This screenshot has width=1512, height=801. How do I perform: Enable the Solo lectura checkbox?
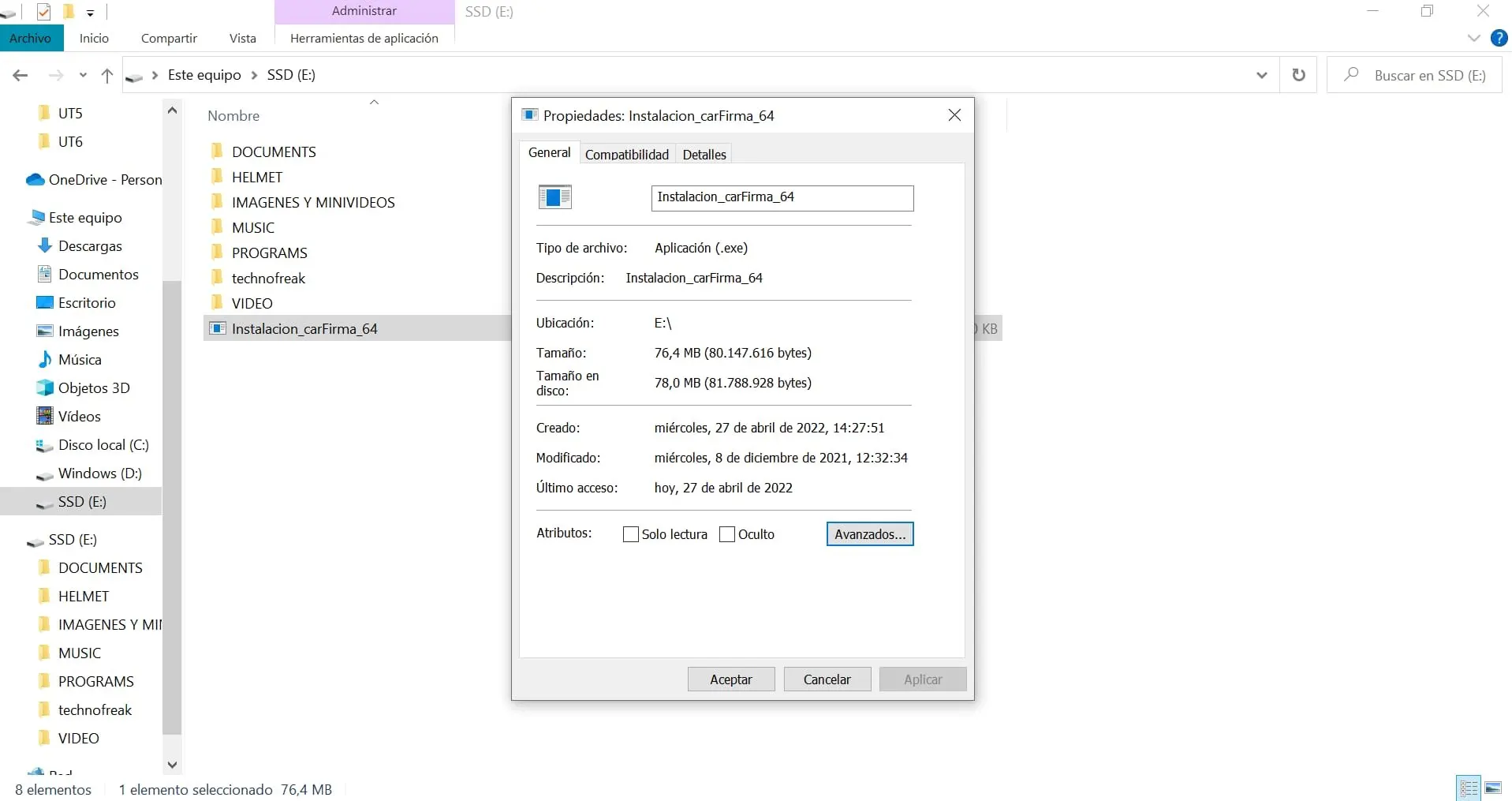631,534
